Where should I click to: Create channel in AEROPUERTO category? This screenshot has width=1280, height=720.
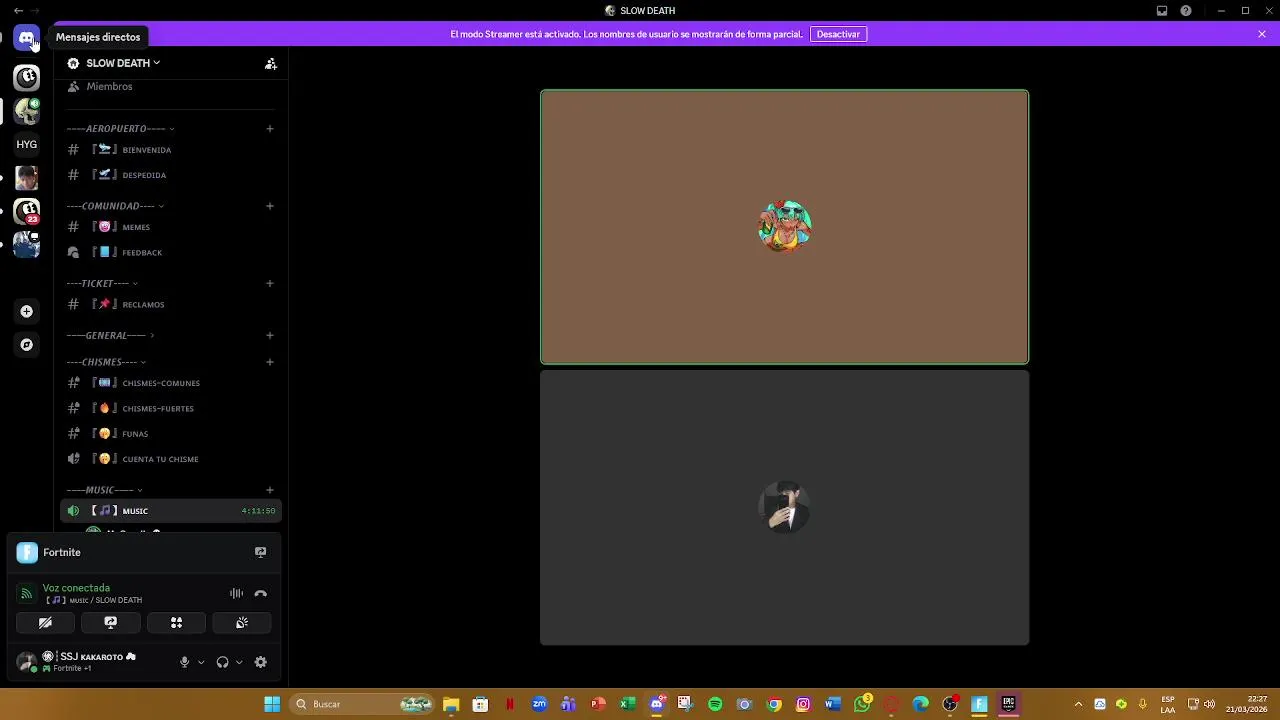[x=270, y=128]
